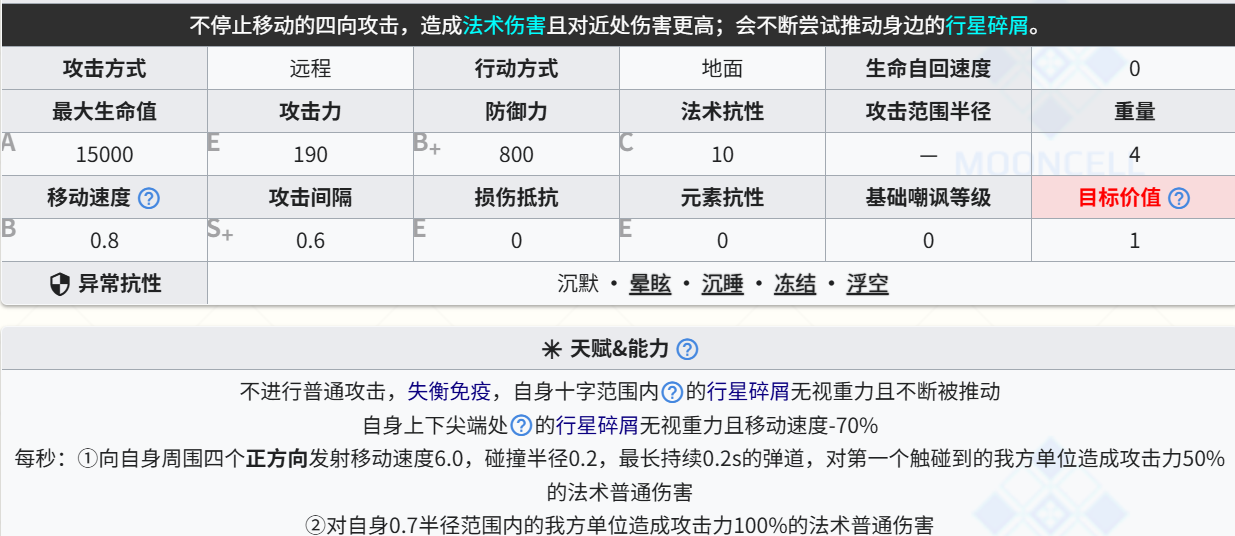Open 行星碎屑 link after 自身十字范围内
Image resolution: width=1235 pixels, height=536 pixels.
point(748,391)
